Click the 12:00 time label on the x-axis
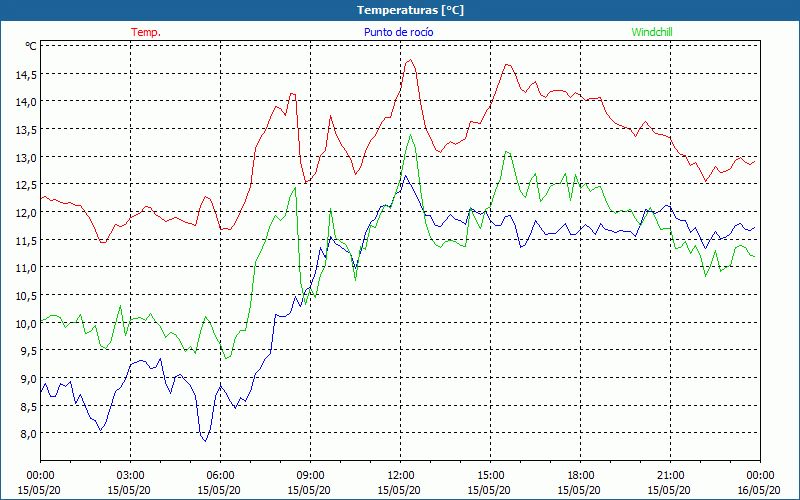 coord(400,476)
